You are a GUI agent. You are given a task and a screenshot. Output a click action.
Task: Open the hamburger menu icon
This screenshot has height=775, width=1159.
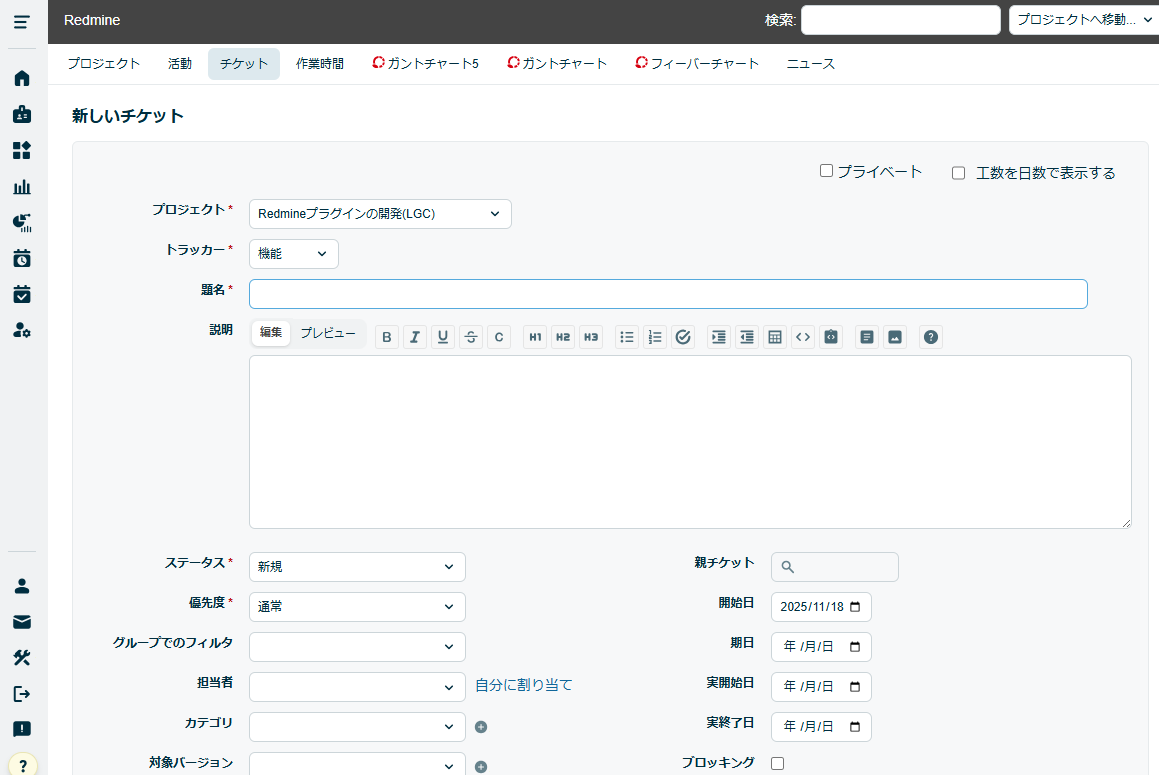click(x=22, y=22)
